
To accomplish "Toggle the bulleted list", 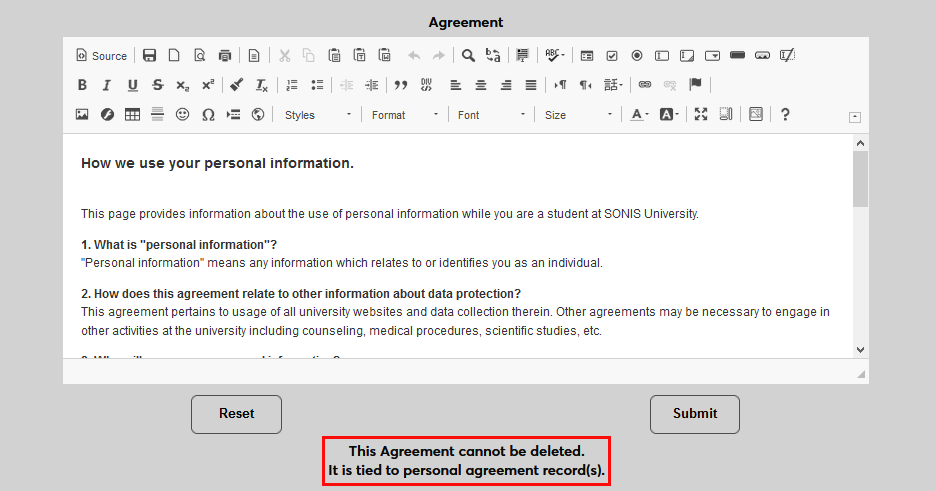I will coord(317,85).
